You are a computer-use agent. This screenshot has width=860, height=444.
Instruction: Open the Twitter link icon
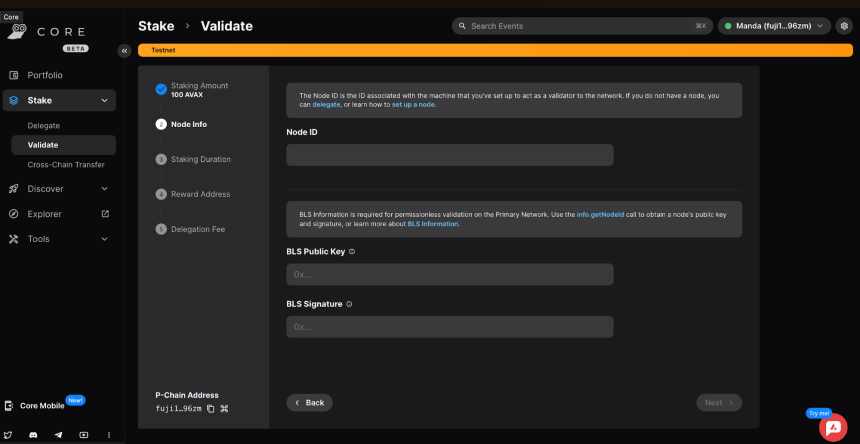point(8,435)
